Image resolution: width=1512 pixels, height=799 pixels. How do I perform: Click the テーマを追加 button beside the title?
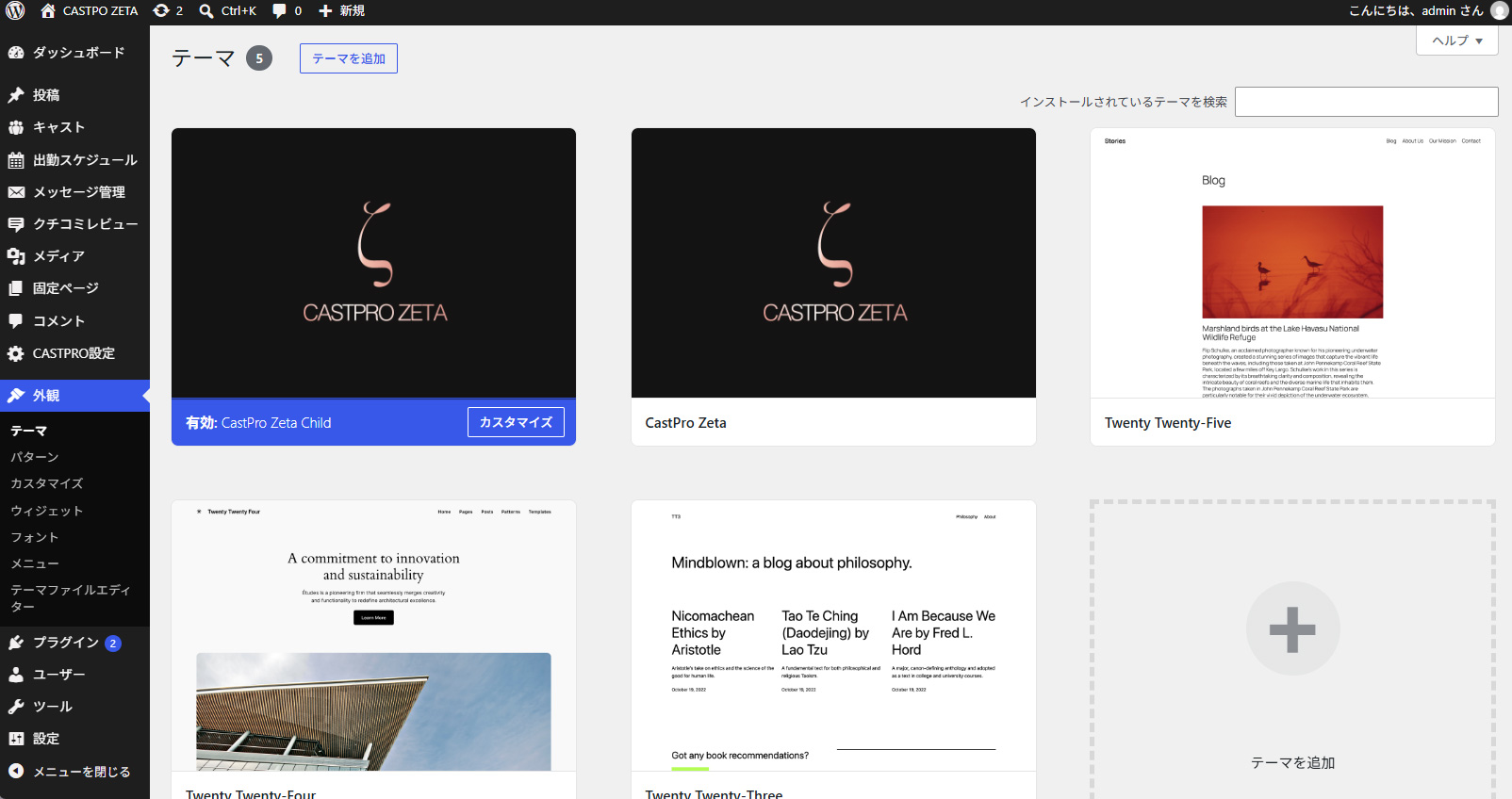(x=349, y=58)
